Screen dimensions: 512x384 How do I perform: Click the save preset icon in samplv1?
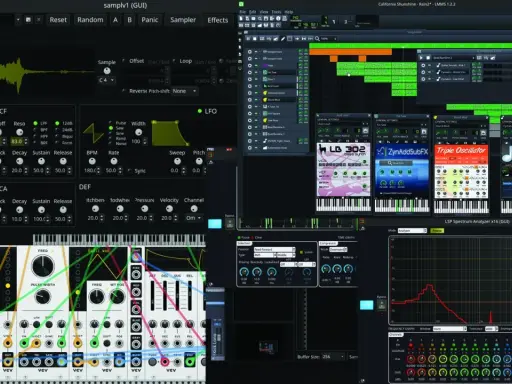tap(28, 20)
